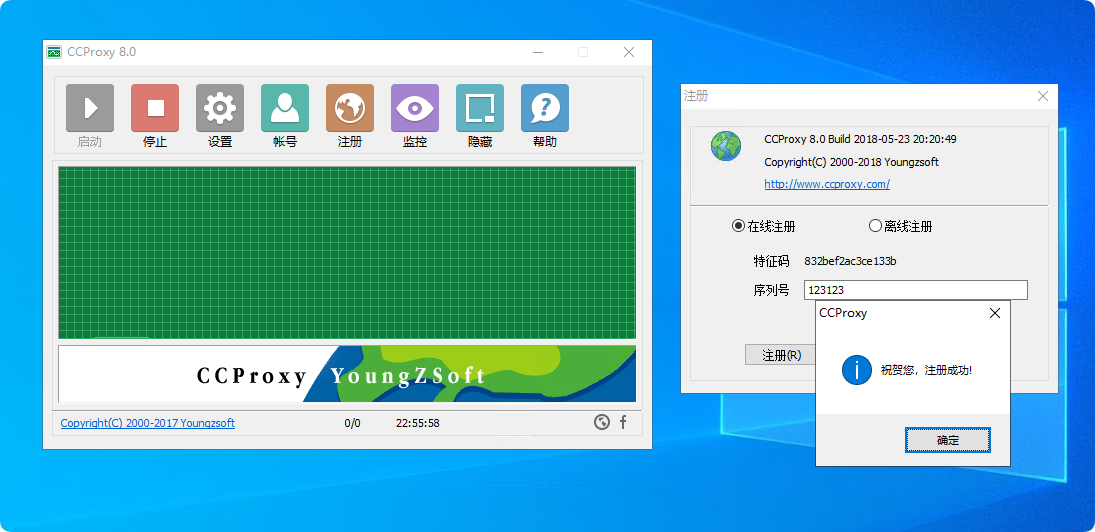
Task: Click the 序列号 serial number input field
Action: pyautogui.click(x=916, y=290)
